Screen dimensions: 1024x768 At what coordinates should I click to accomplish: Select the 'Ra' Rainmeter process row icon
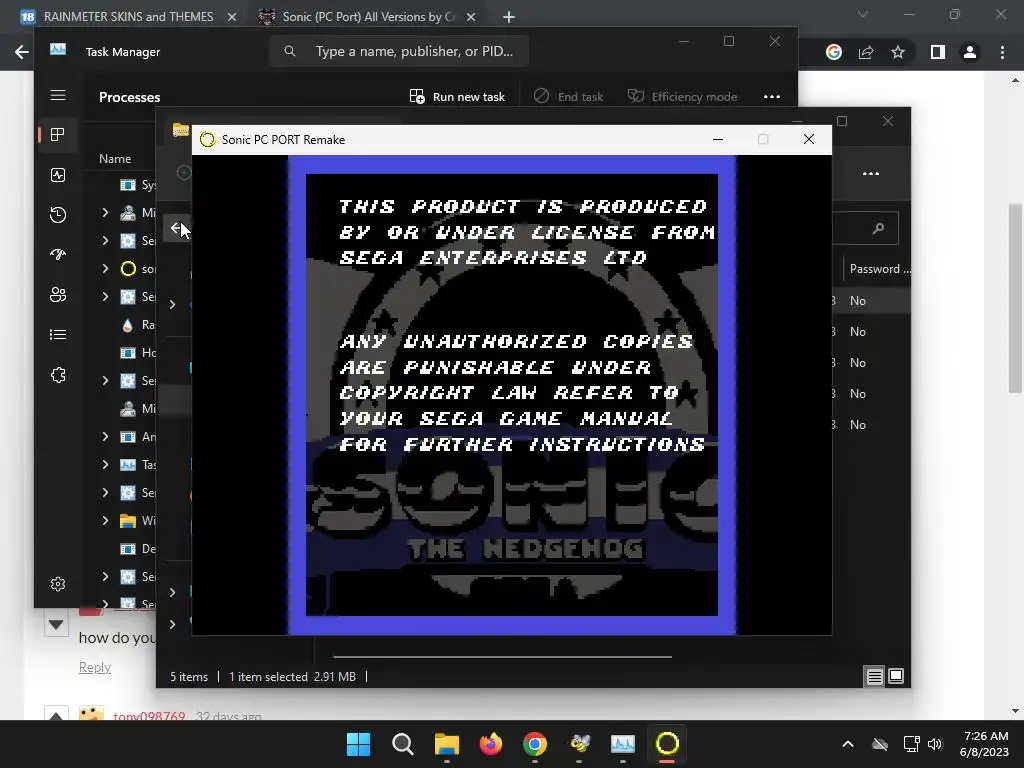point(128,325)
